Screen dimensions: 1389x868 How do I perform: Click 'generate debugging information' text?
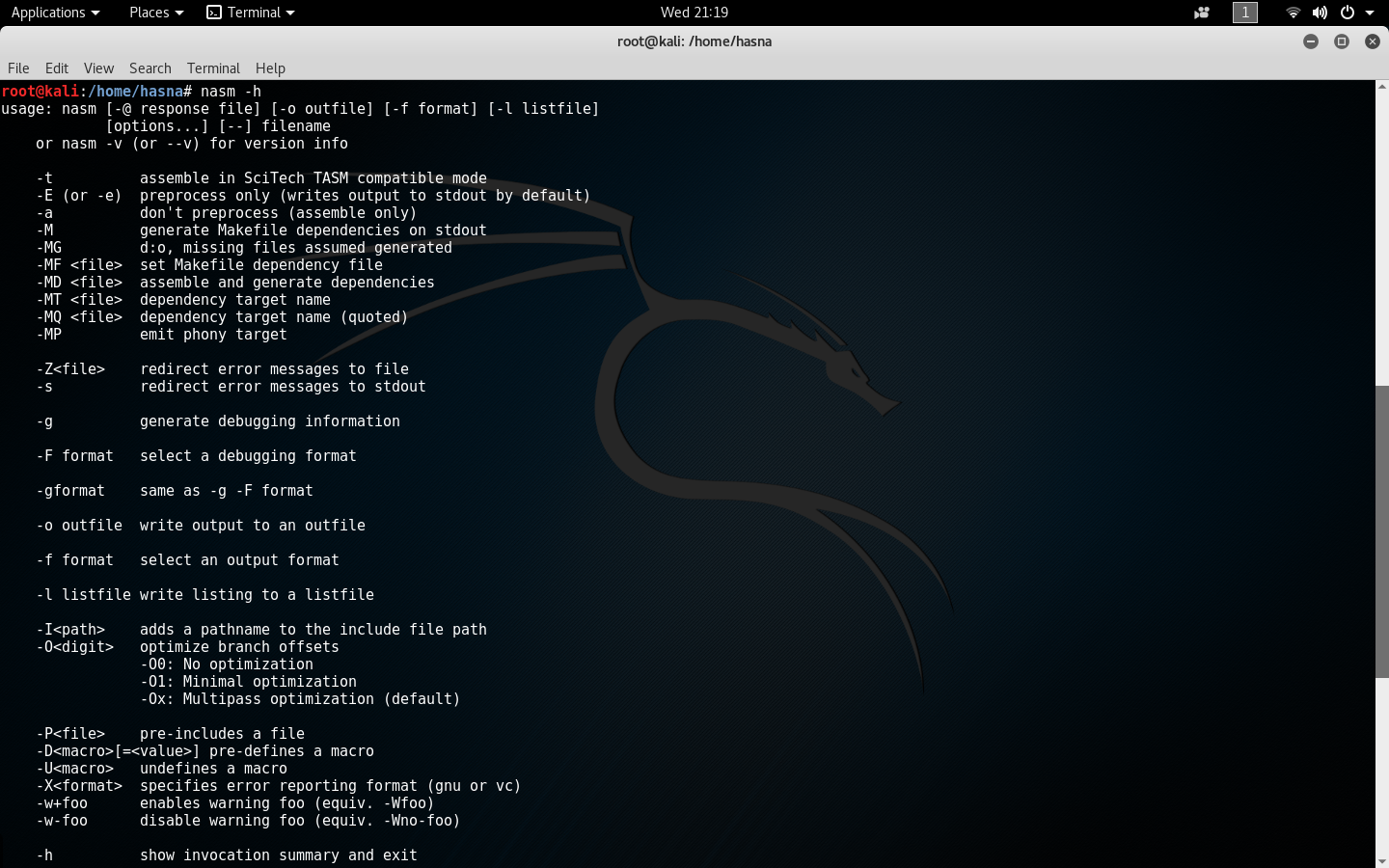click(x=270, y=421)
